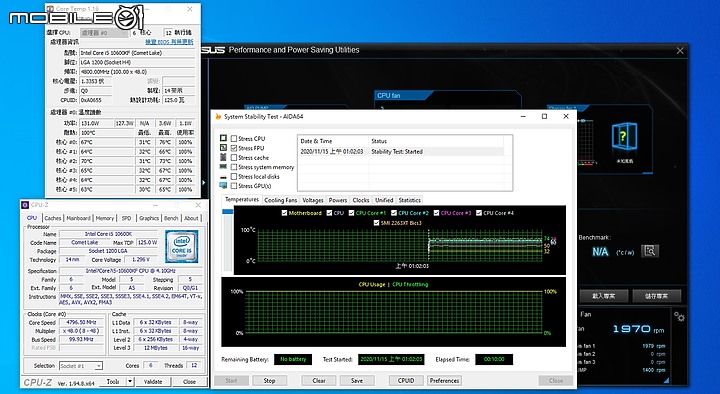The width and height of the screenshot is (720, 394).
Task: Open the Powers tab in AIDA64
Action: click(x=338, y=200)
